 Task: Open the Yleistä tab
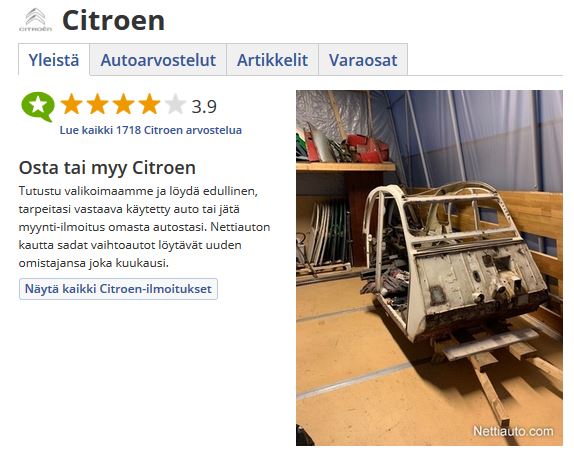[x=54, y=60]
